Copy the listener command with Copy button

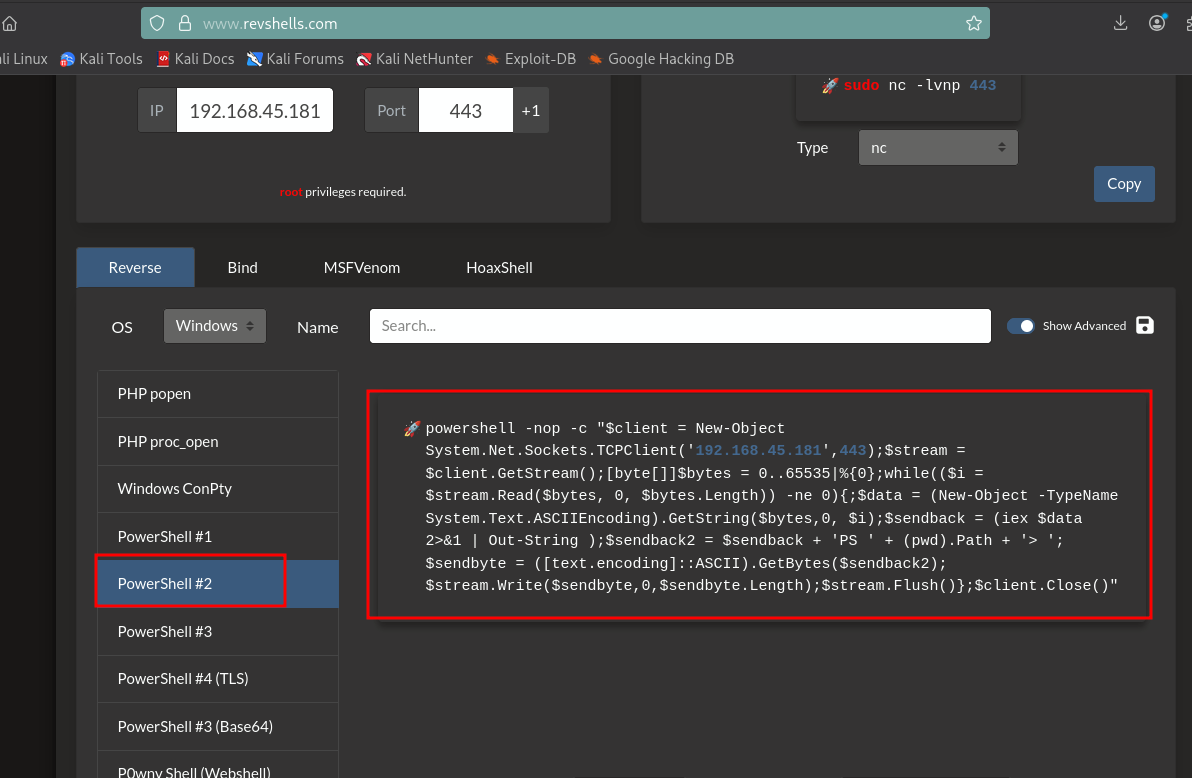tap(1124, 184)
